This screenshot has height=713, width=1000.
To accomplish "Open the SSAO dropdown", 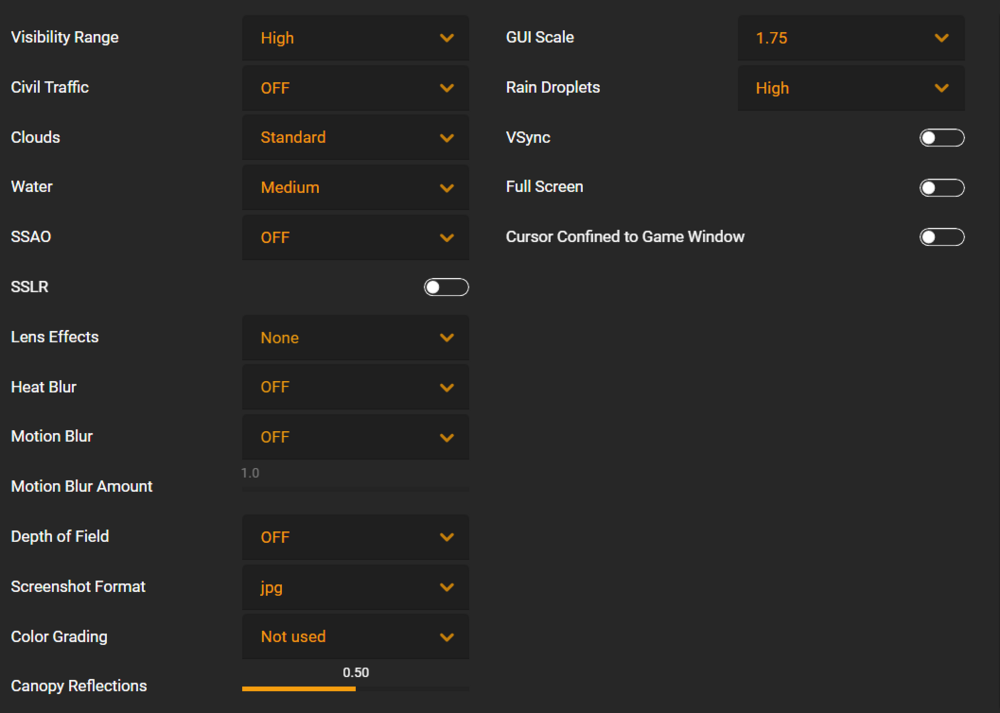I will (354, 237).
